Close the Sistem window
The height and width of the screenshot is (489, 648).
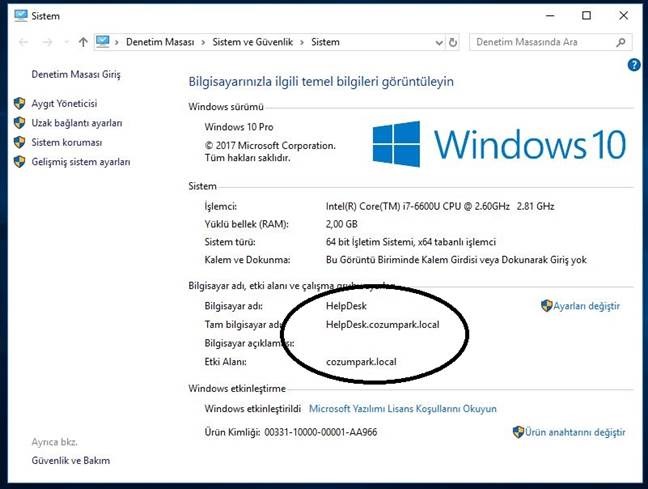[624, 16]
